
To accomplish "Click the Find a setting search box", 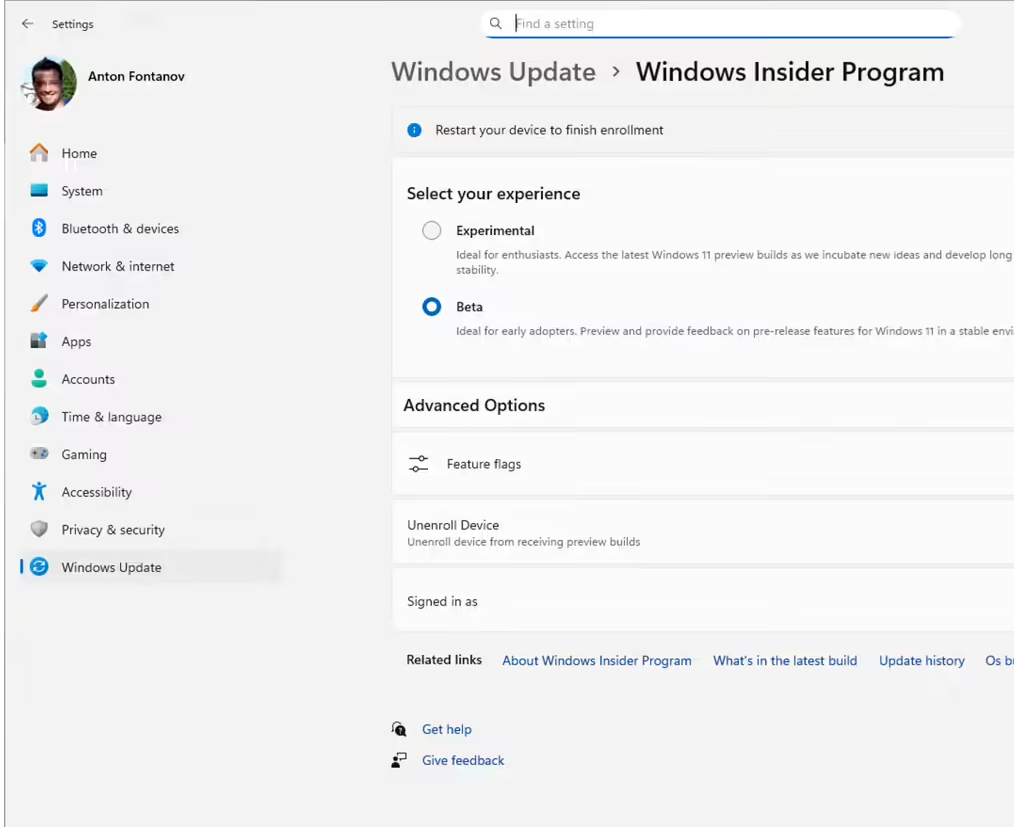I will [730, 24].
